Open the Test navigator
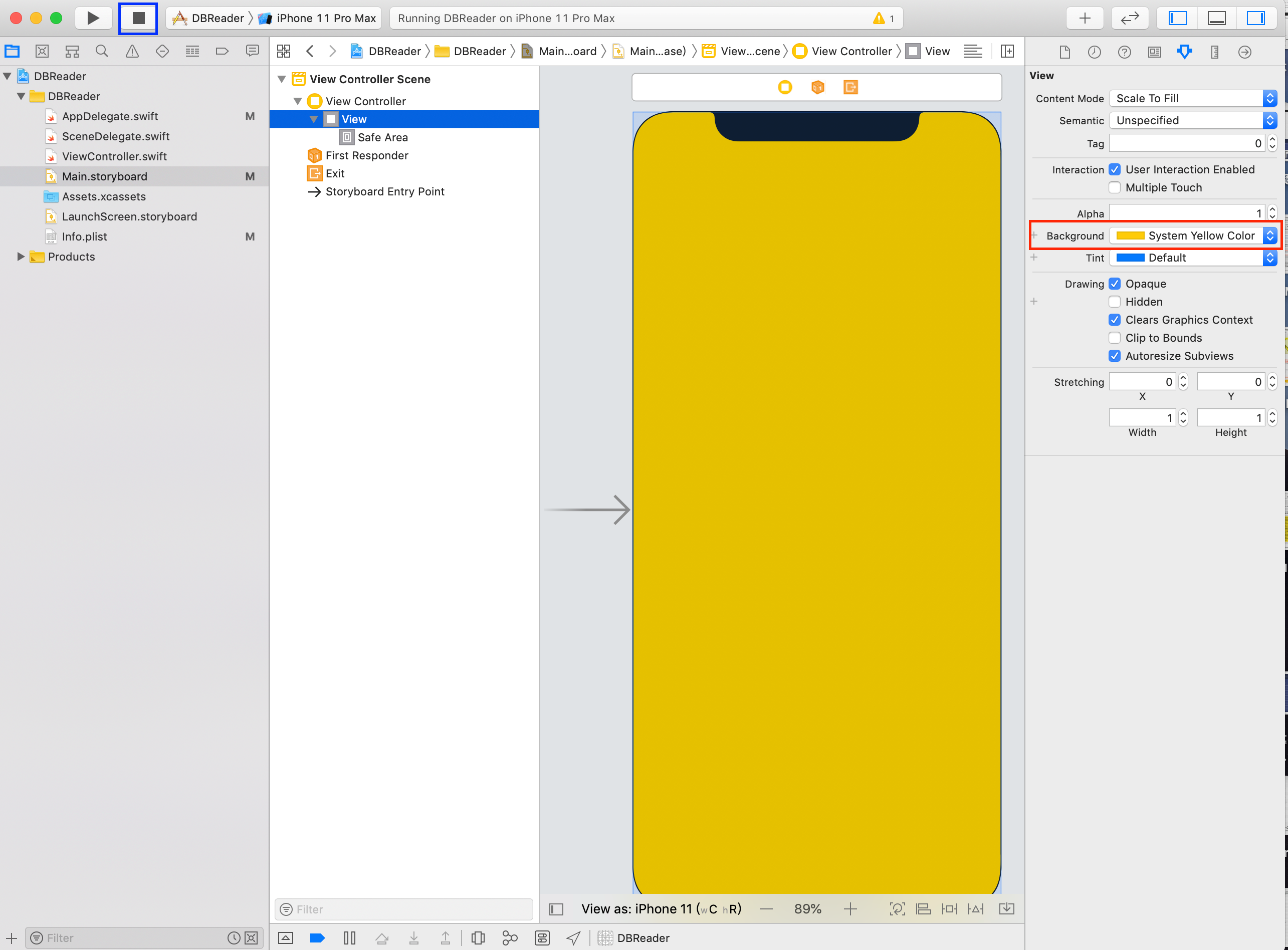Image resolution: width=1288 pixels, height=950 pixels. pos(162,51)
